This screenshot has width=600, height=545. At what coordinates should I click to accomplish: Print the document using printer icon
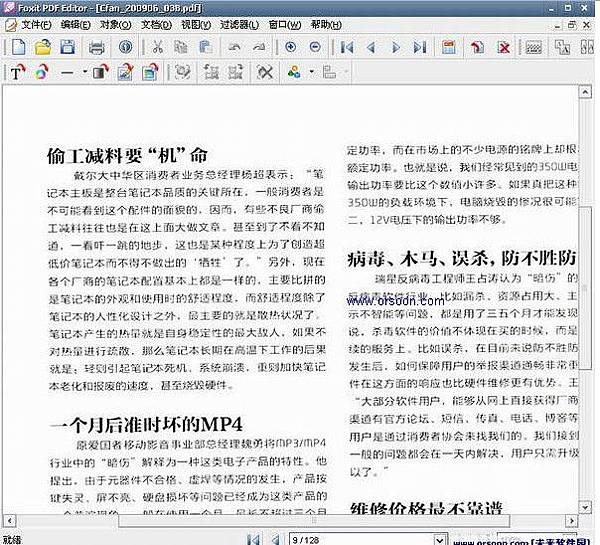coord(96,47)
